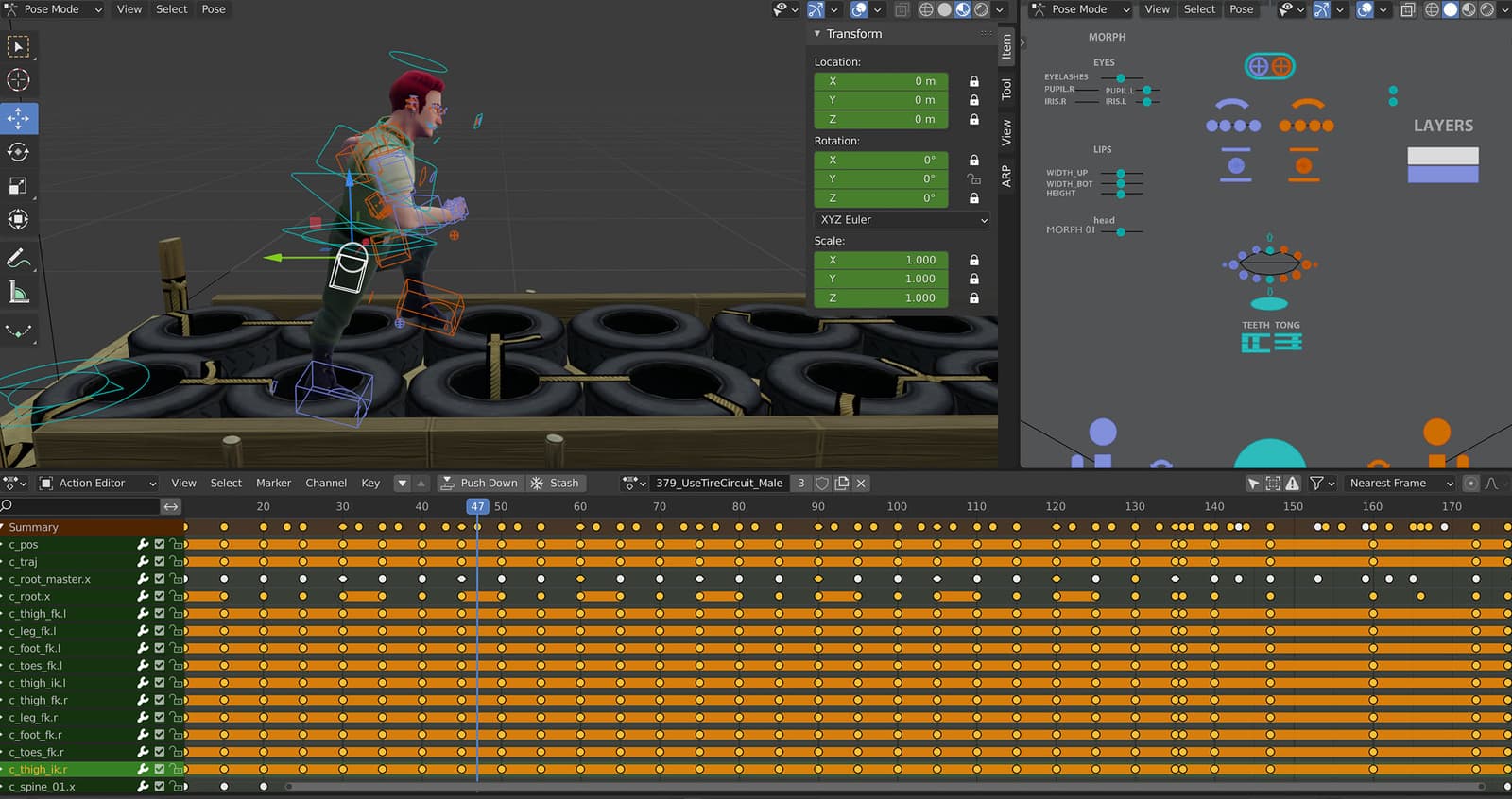Toggle lock on Scale Z

(974, 297)
